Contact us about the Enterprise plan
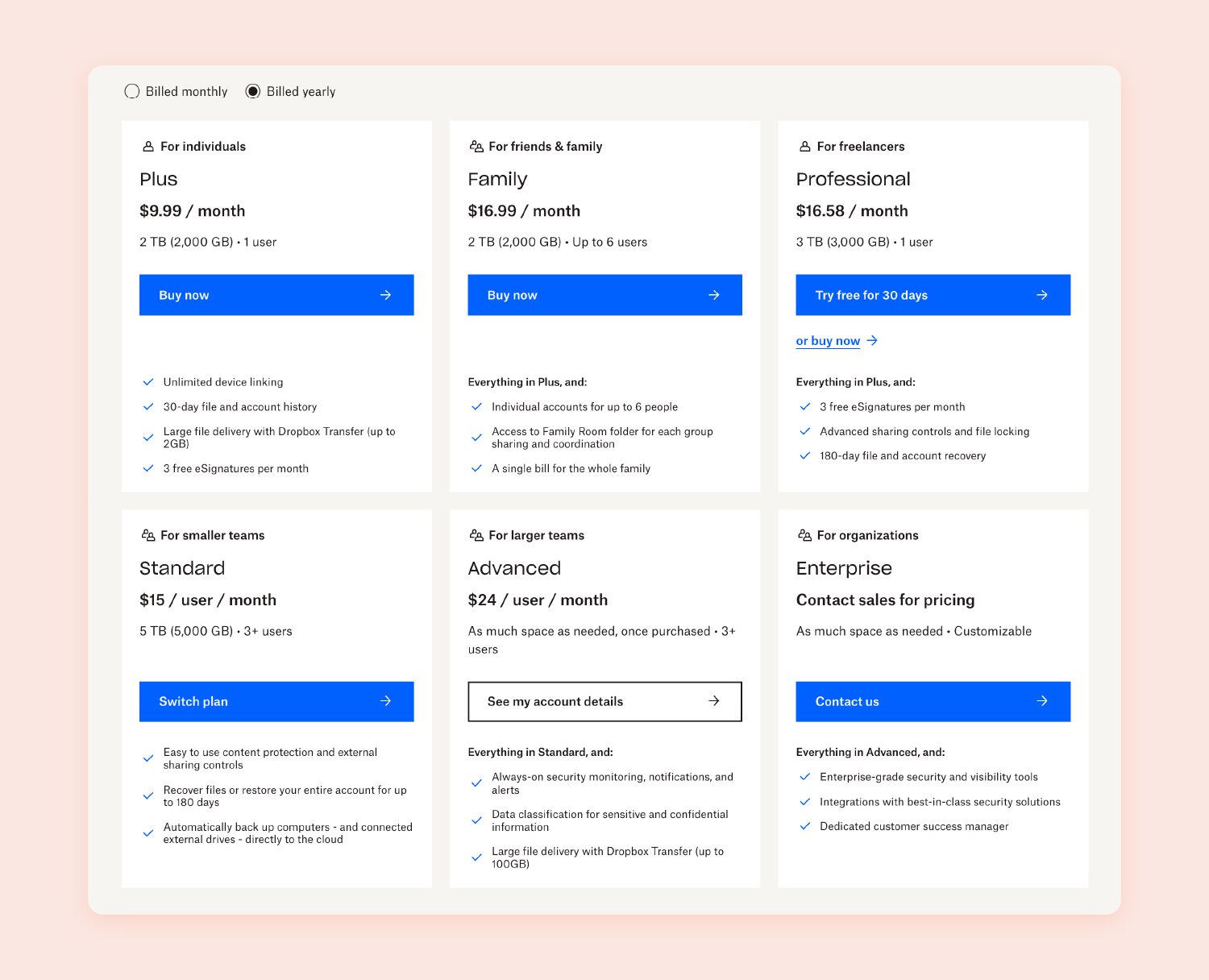Viewport: 1209px width, 980px height. [x=933, y=701]
